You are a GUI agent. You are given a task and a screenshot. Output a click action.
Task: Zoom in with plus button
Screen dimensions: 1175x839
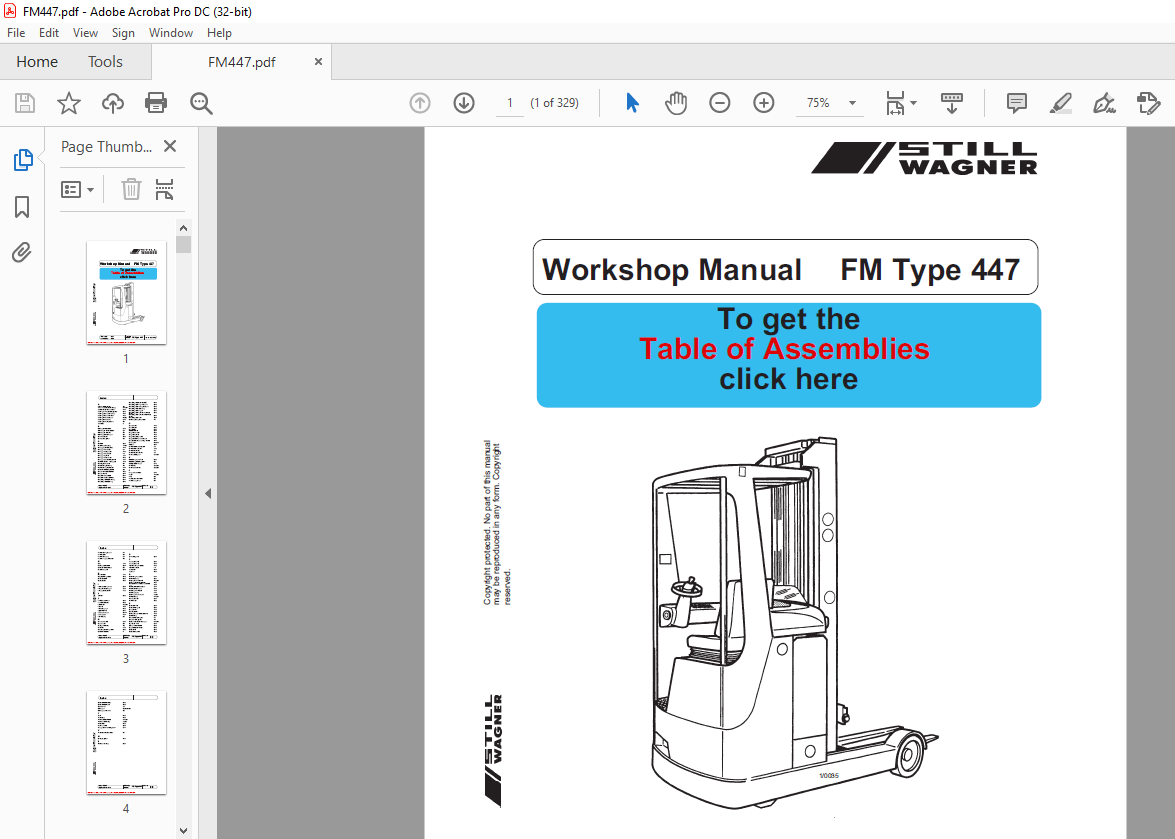click(764, 103)
